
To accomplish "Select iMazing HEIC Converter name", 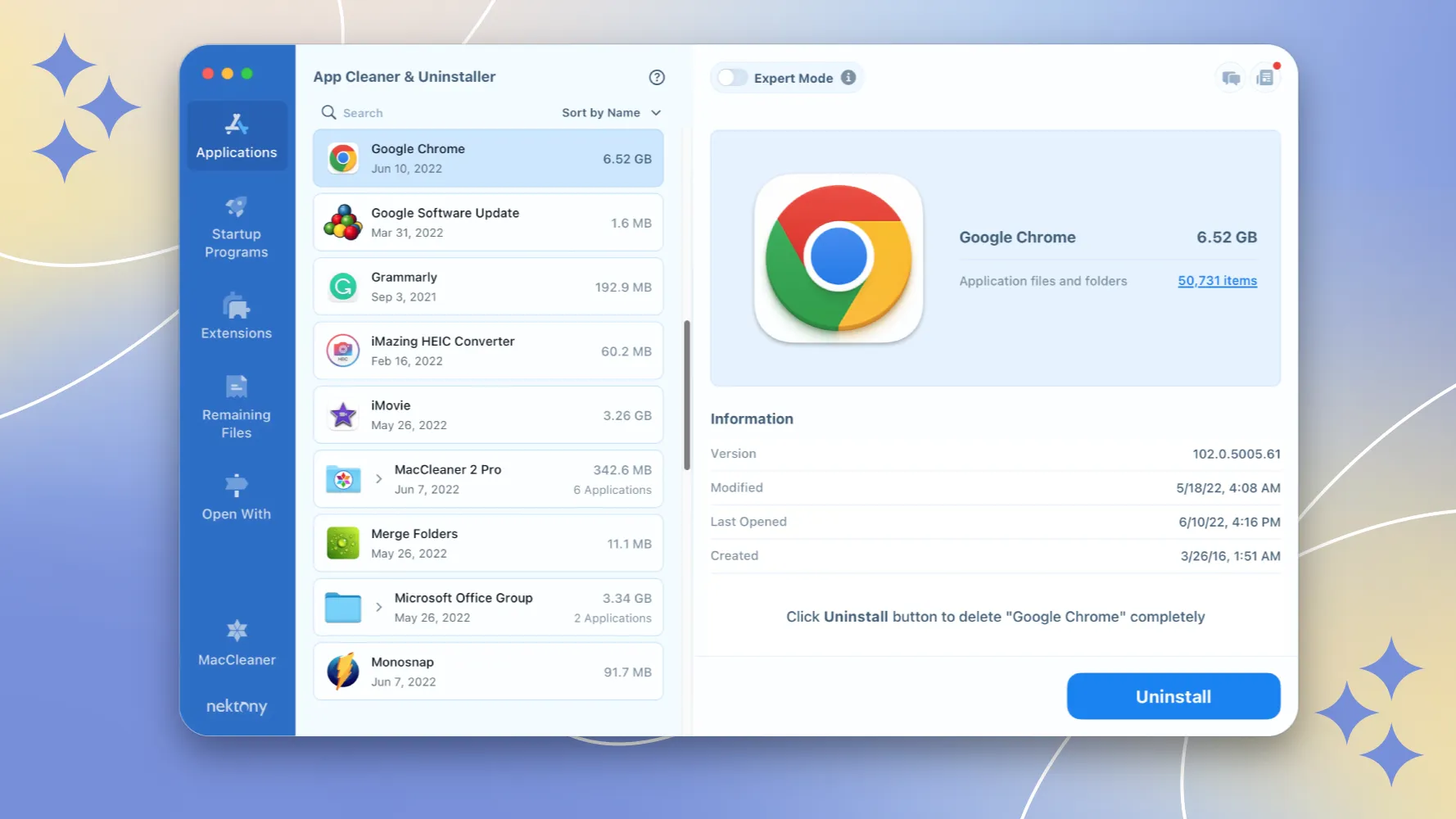I will click(442, 342).
